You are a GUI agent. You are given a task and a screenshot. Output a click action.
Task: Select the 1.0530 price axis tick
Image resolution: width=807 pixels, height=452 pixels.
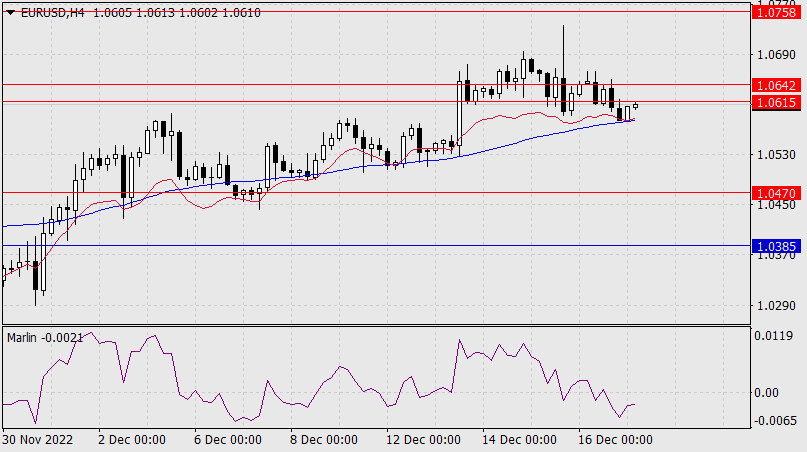pyautogui.click(x=777, y=155)
